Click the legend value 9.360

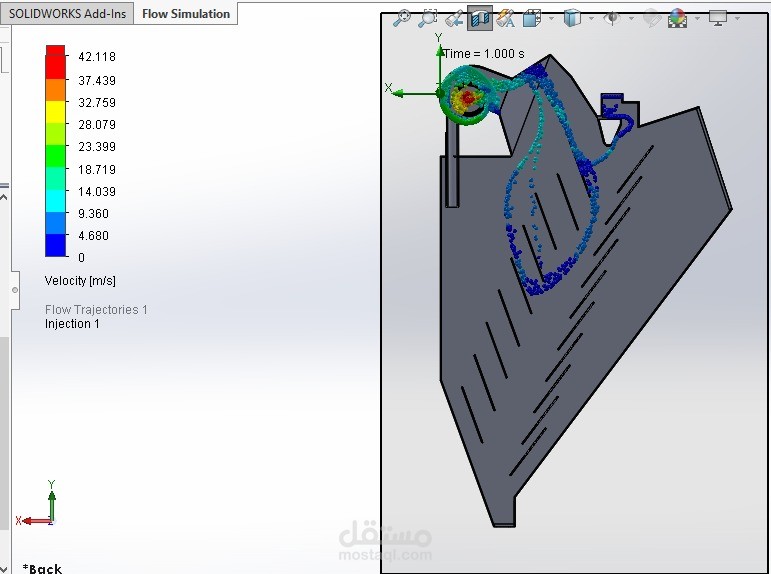[x=93, y=213]
